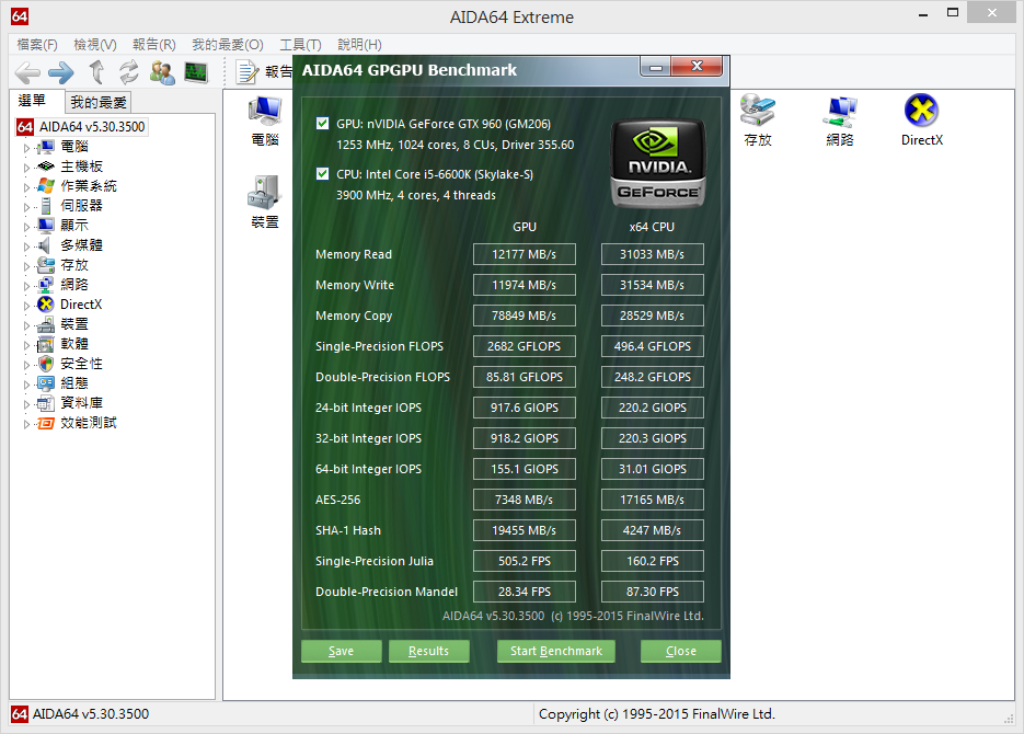
Task: Click the GPU Memory Read 12177 MB/s value
Action: point(524,254)
